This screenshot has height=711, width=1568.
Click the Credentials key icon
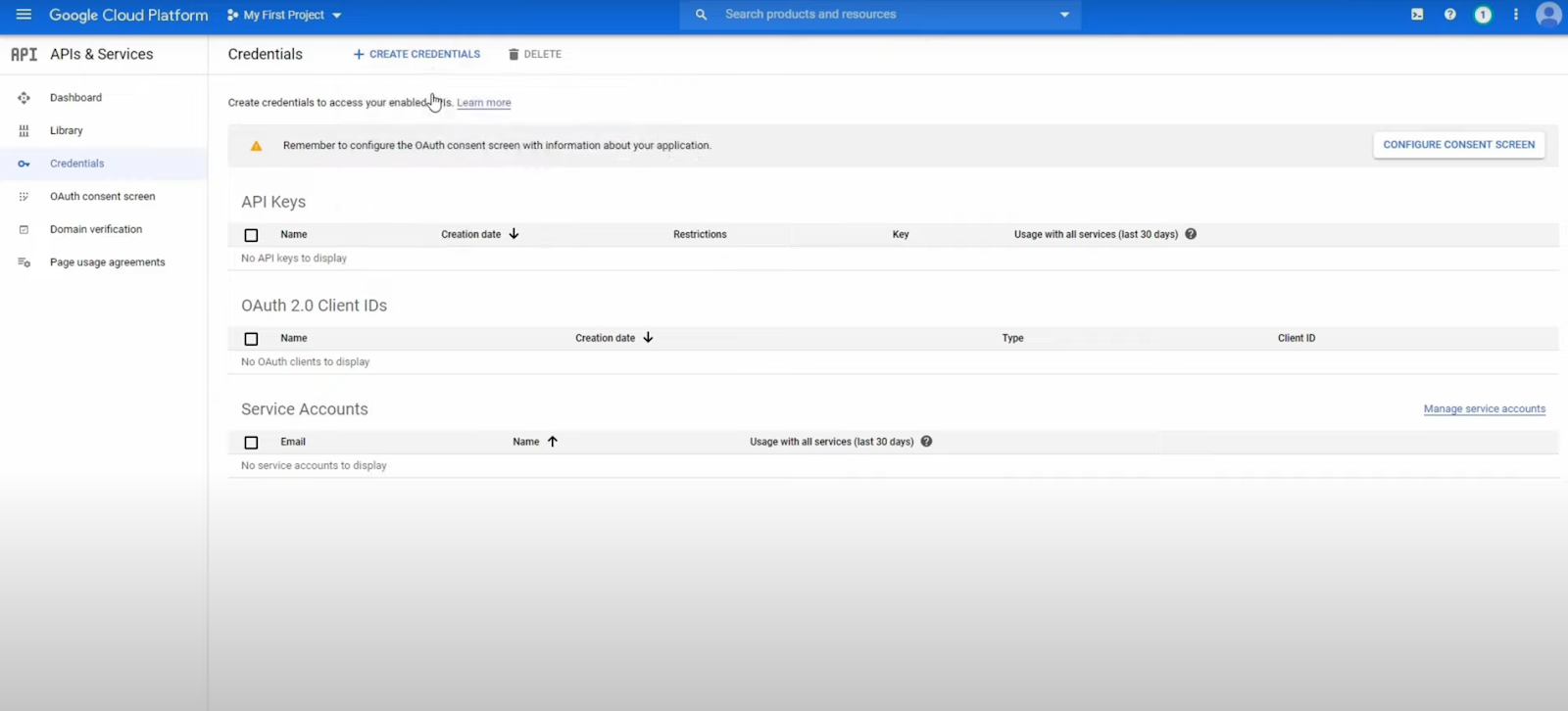point(24,164)
